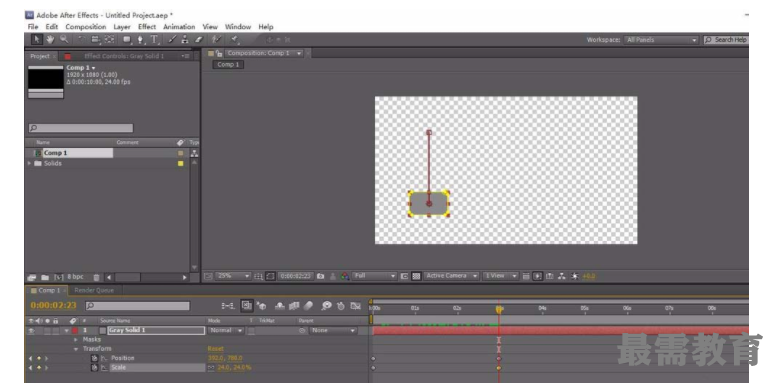
Task: Select the Hand tool in toolbar
Action: (x=50, y=39)
